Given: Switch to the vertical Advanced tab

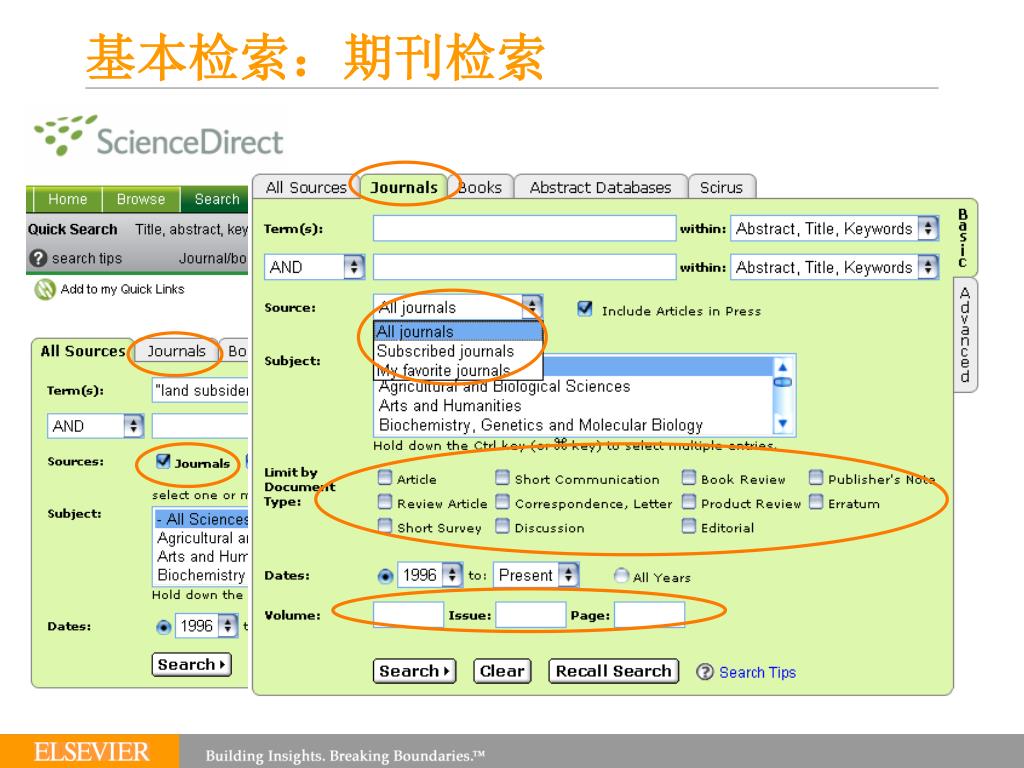Looking at the screenshot, I should 965,335.
